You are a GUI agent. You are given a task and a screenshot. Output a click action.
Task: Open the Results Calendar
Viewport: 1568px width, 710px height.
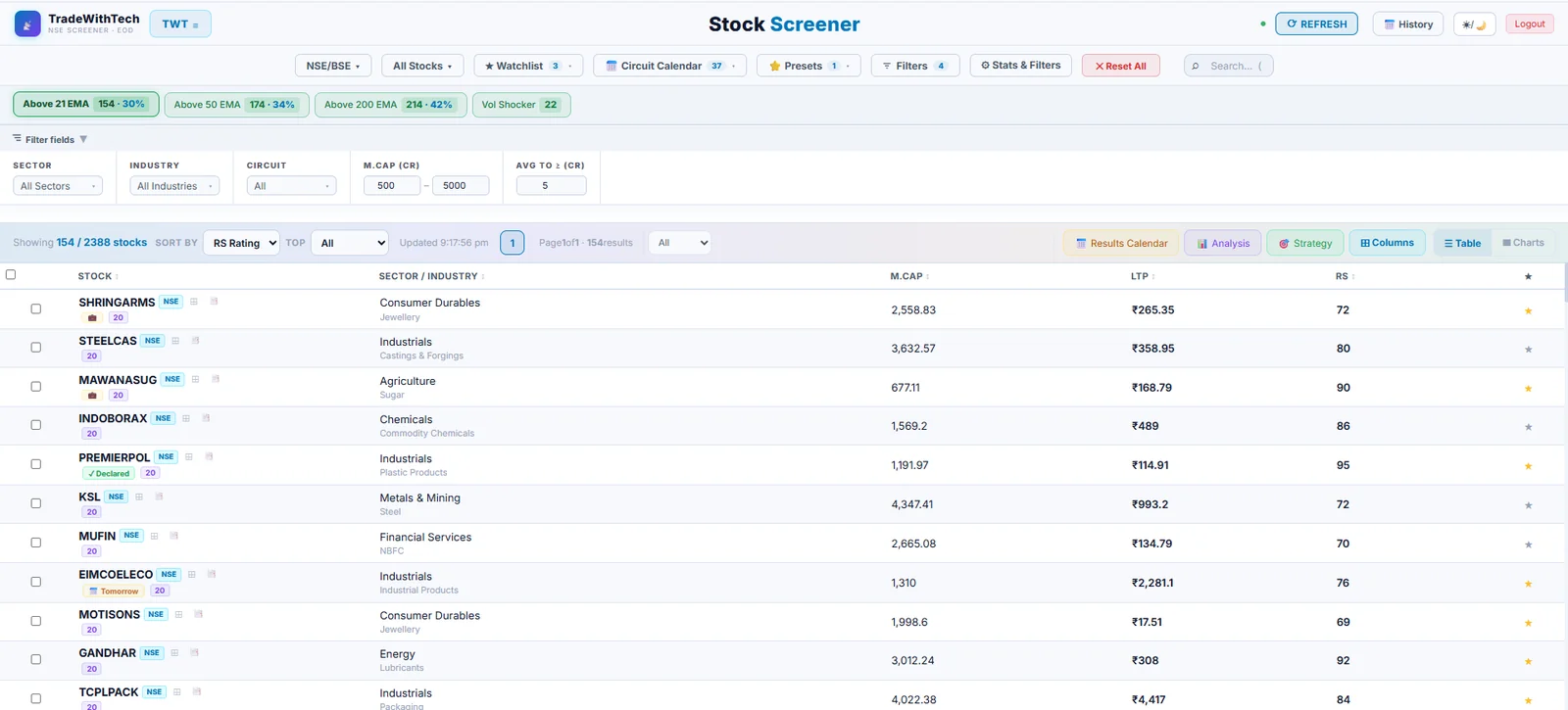1121,243
